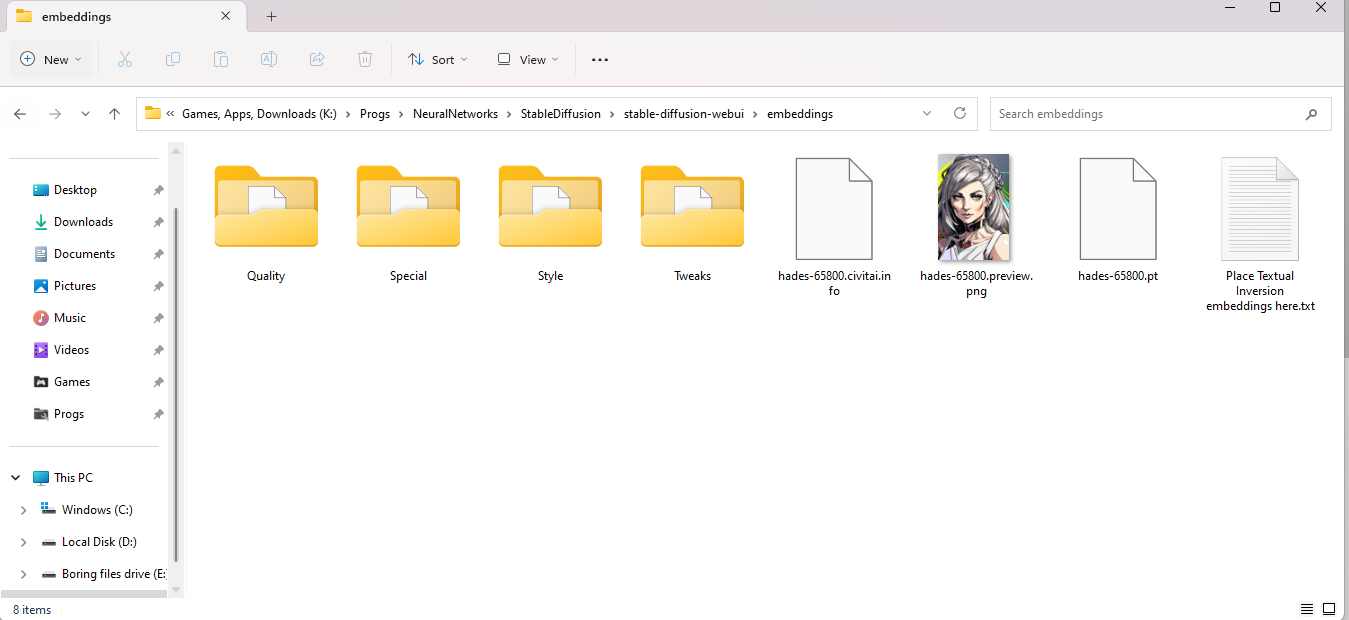Click the Rename icon in toolbar
Screen dimensions: 1349x620
269,60
